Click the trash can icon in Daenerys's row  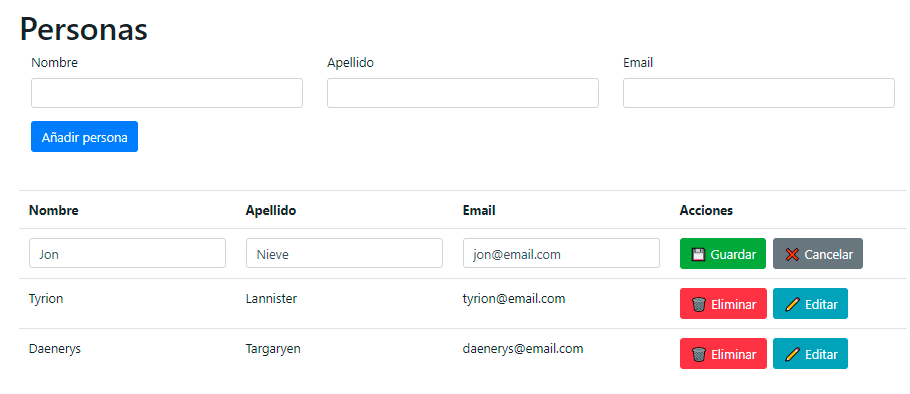point(699,354)
